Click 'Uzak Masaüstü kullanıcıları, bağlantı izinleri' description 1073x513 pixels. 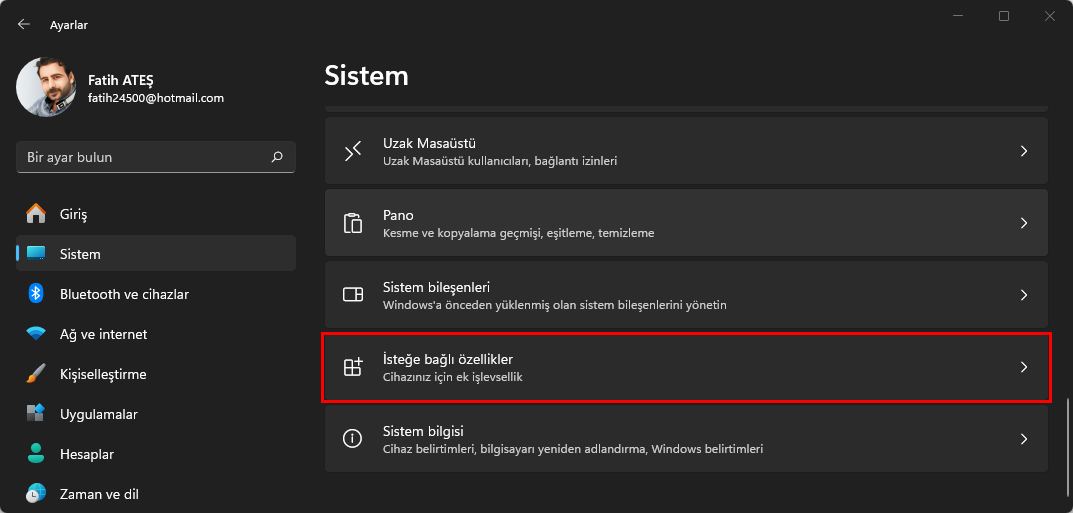pos(500,162)
